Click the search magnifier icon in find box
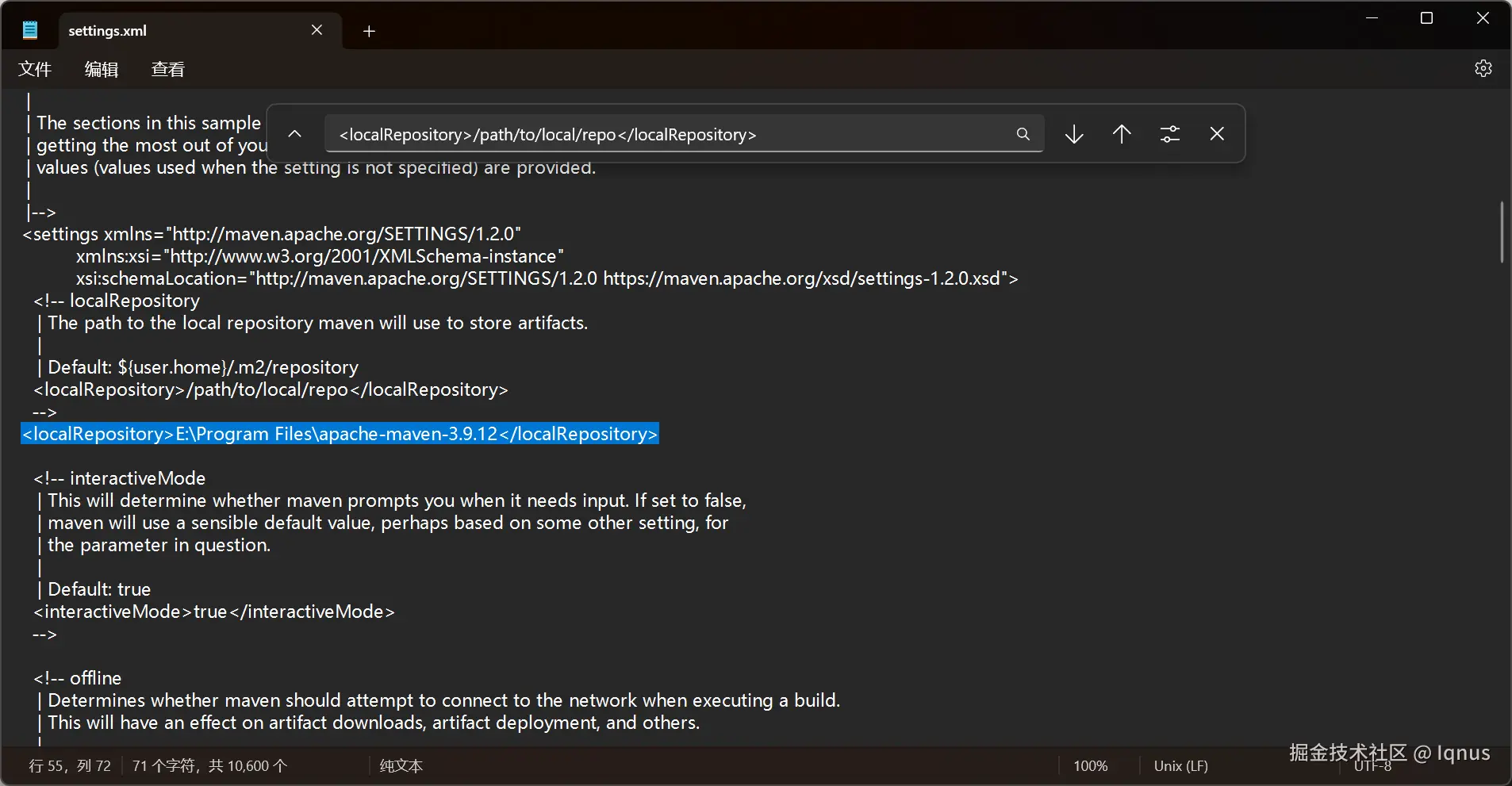Viewport: 1512px width, 786px height. tap(1023, 134)
